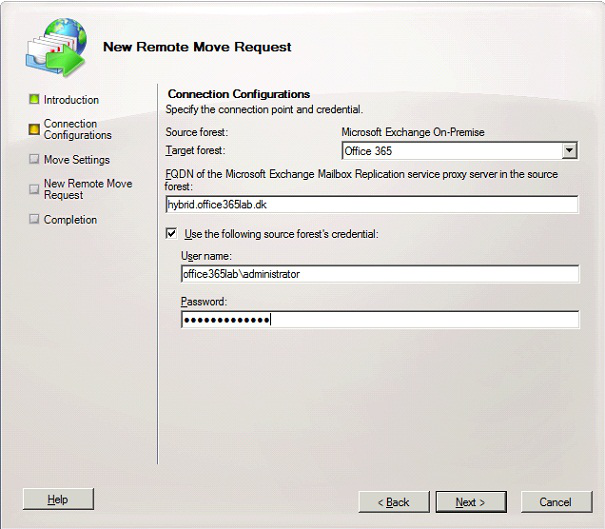The height and width of the screenshot is (529, 605).
Task: Click the Move Settings step indicator box
Action: pos(34,159)
